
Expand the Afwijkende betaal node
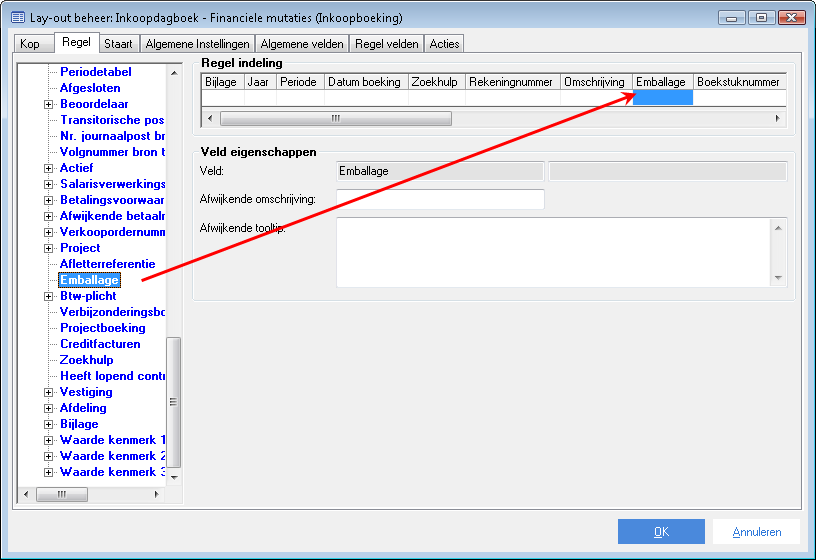(48, 217)
